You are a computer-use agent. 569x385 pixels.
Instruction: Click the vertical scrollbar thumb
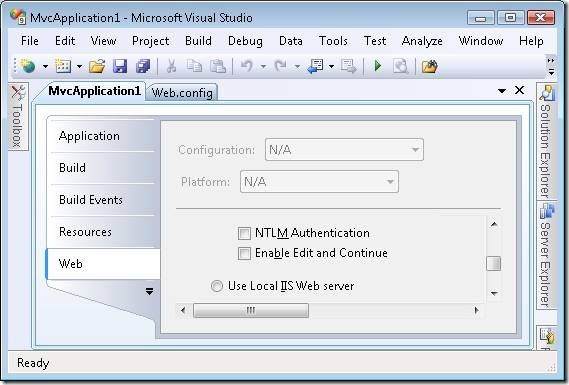point(494,264)
